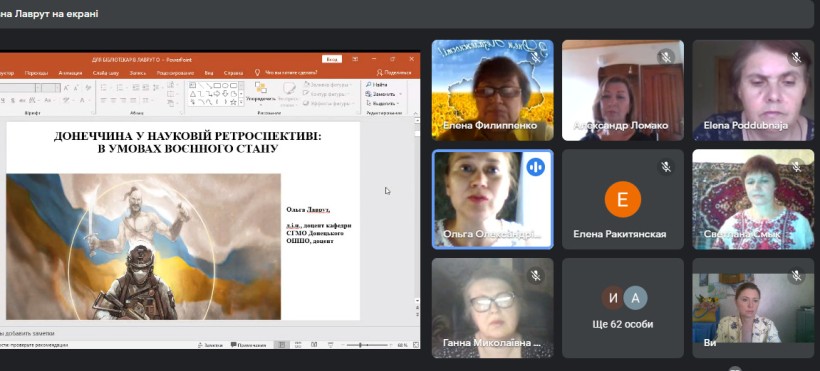Click Вход sign-in button in title bar
The image size is (820, 371).
click(331, 59)
